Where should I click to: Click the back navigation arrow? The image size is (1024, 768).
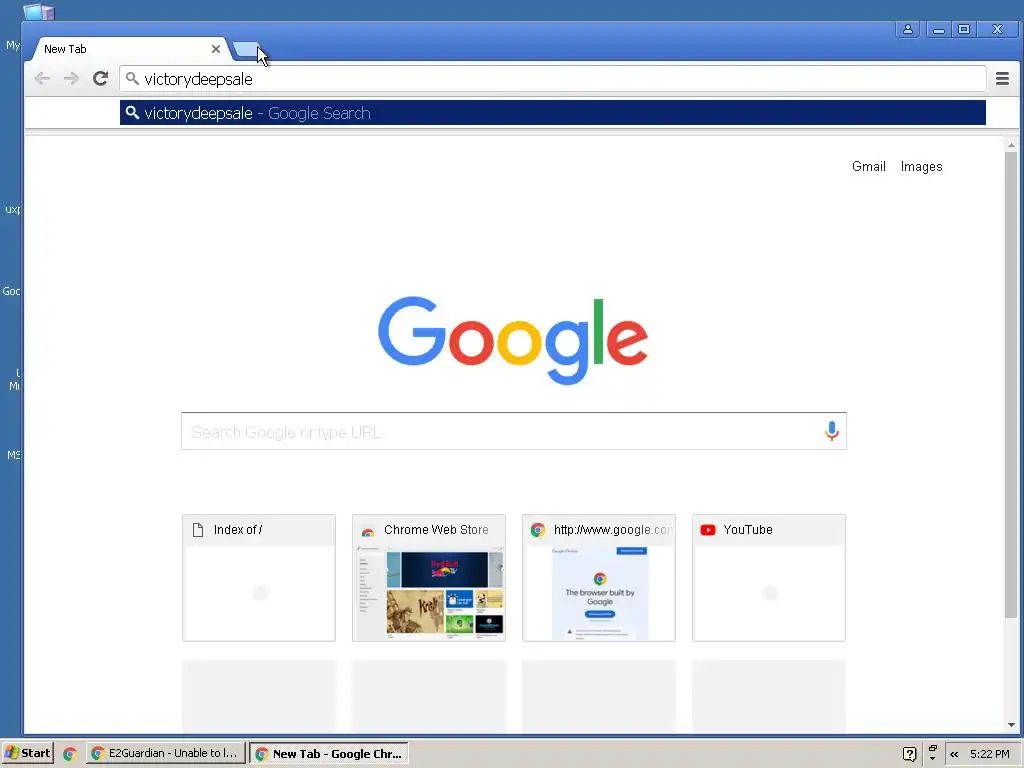pyautogui.click(x=42, y=79)
